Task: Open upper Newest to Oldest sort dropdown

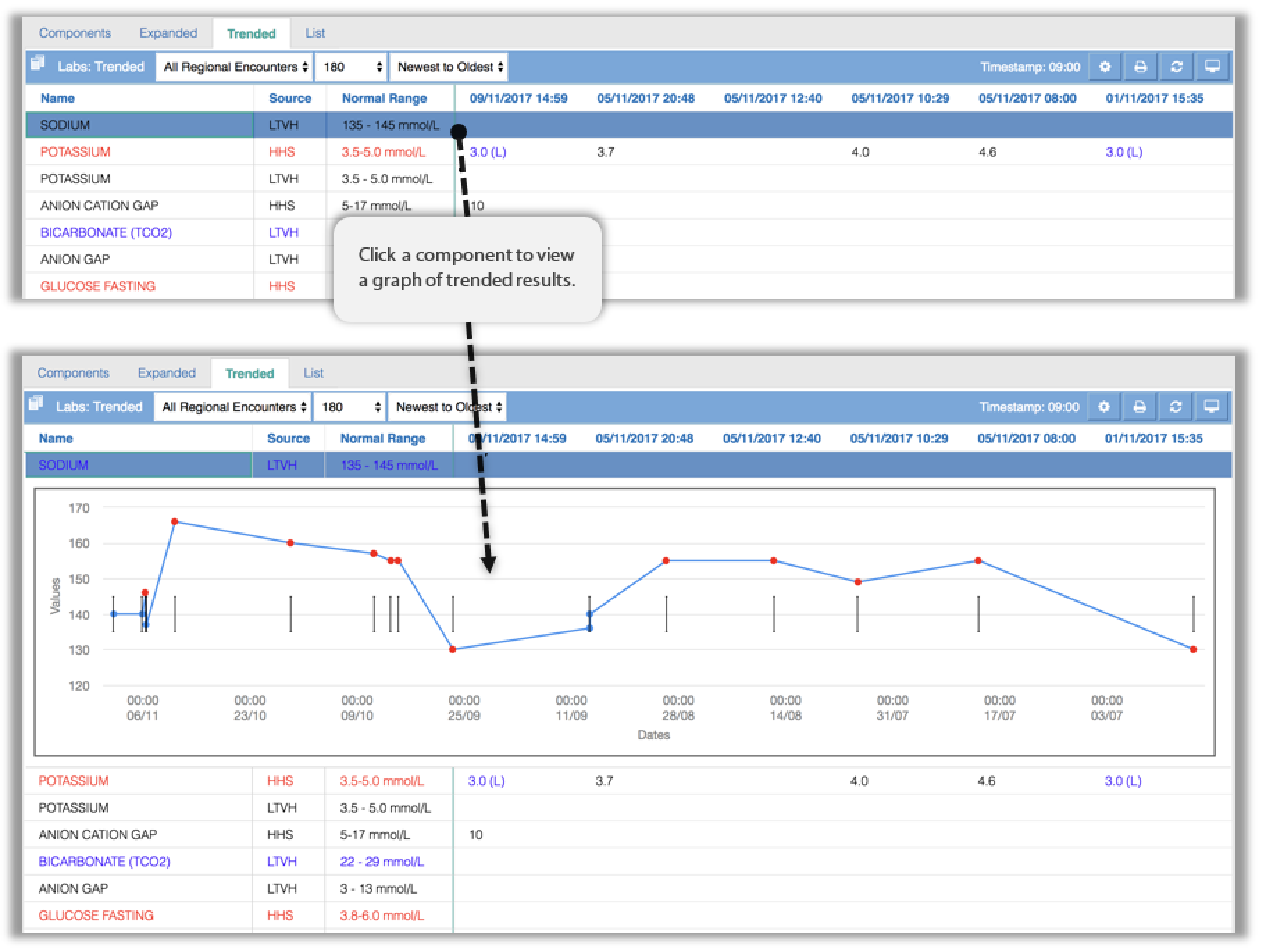Action: pos(449,67)
